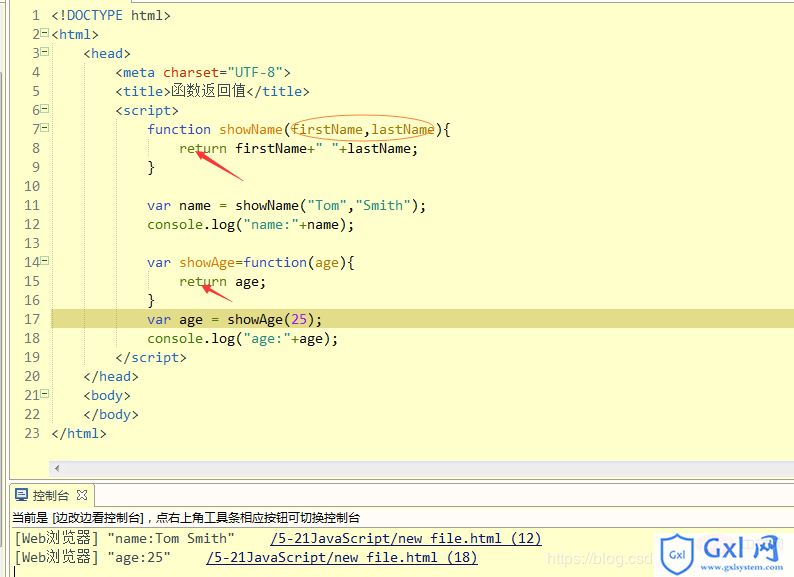Click line number 17 in the gutter
Screen dimensions: 794x577
[32, 320]
